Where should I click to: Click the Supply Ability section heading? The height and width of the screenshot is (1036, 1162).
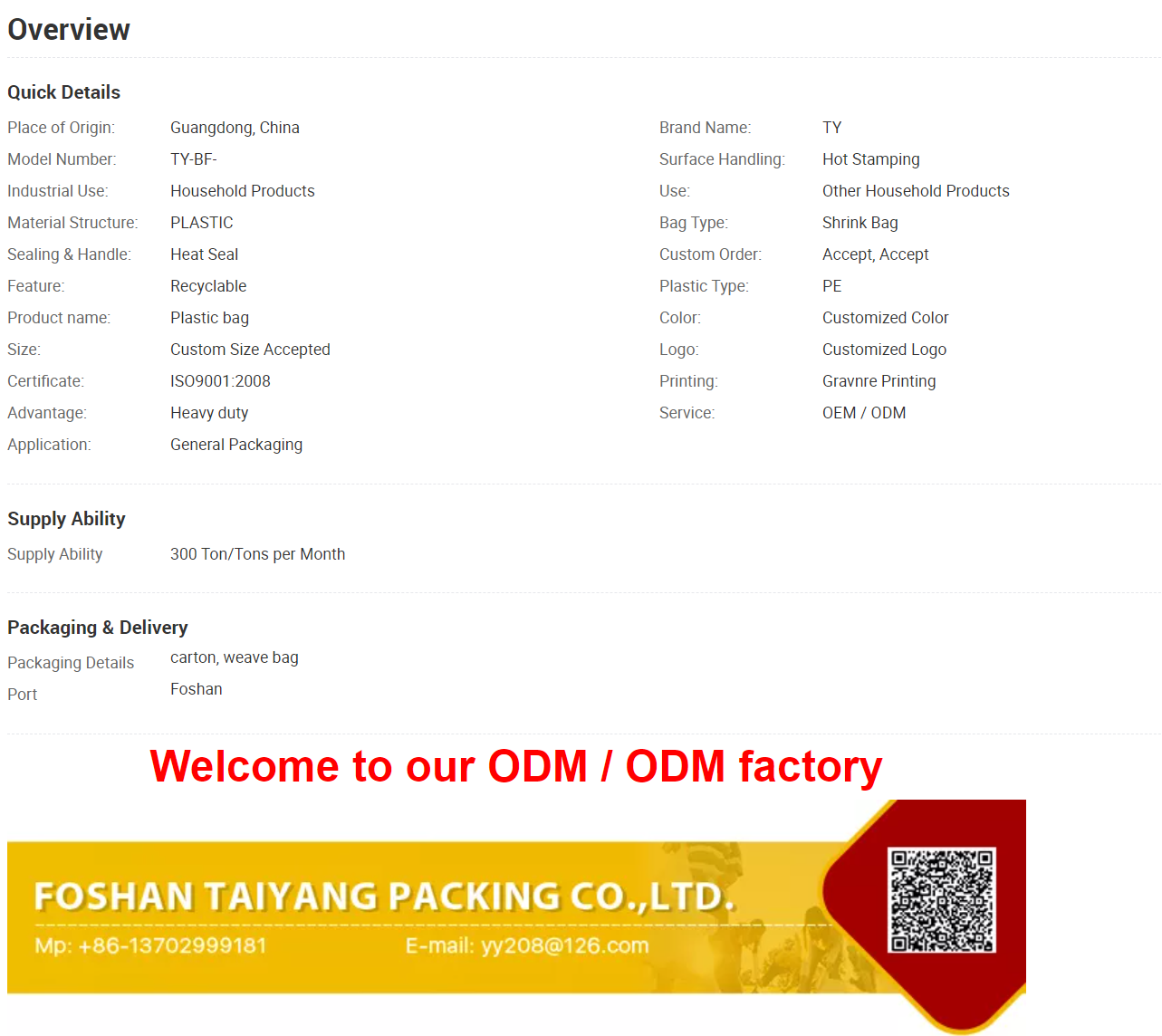(x=66, y=519)
